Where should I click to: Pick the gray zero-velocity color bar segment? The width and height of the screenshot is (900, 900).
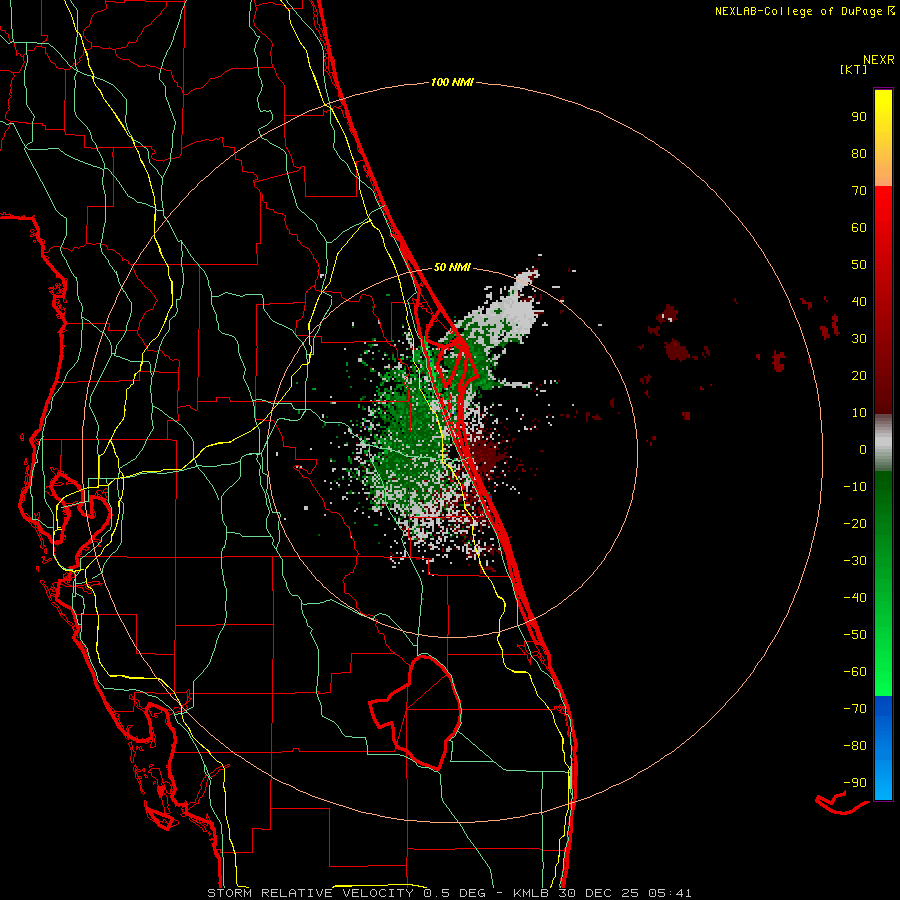point(883,443)
